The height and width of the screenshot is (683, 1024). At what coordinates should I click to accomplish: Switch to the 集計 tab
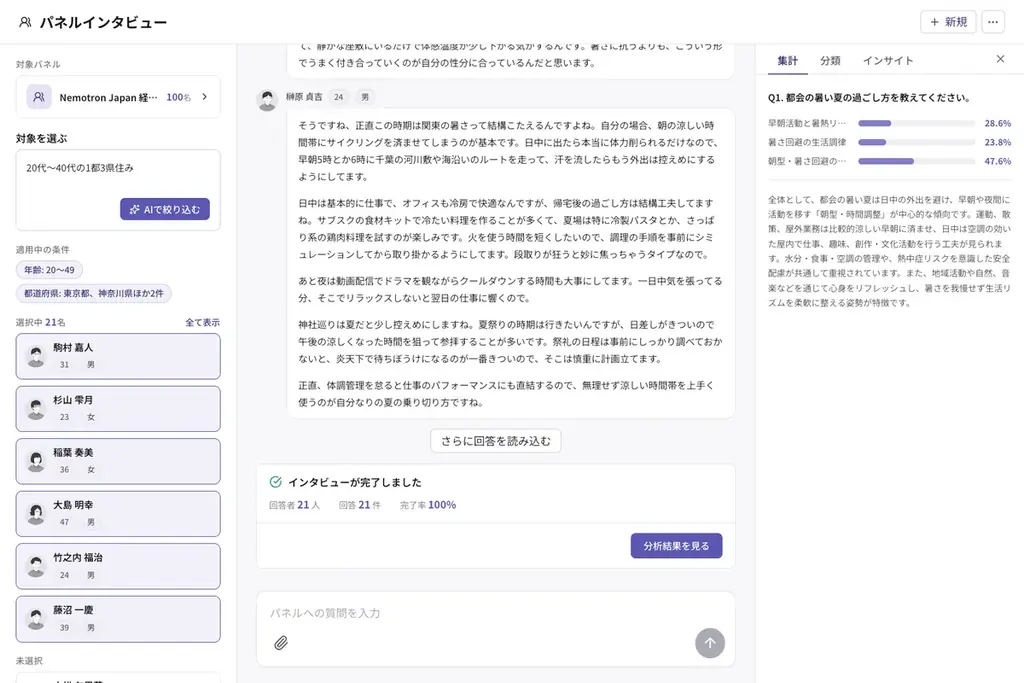pyautogui.click(x=787, y=61)
